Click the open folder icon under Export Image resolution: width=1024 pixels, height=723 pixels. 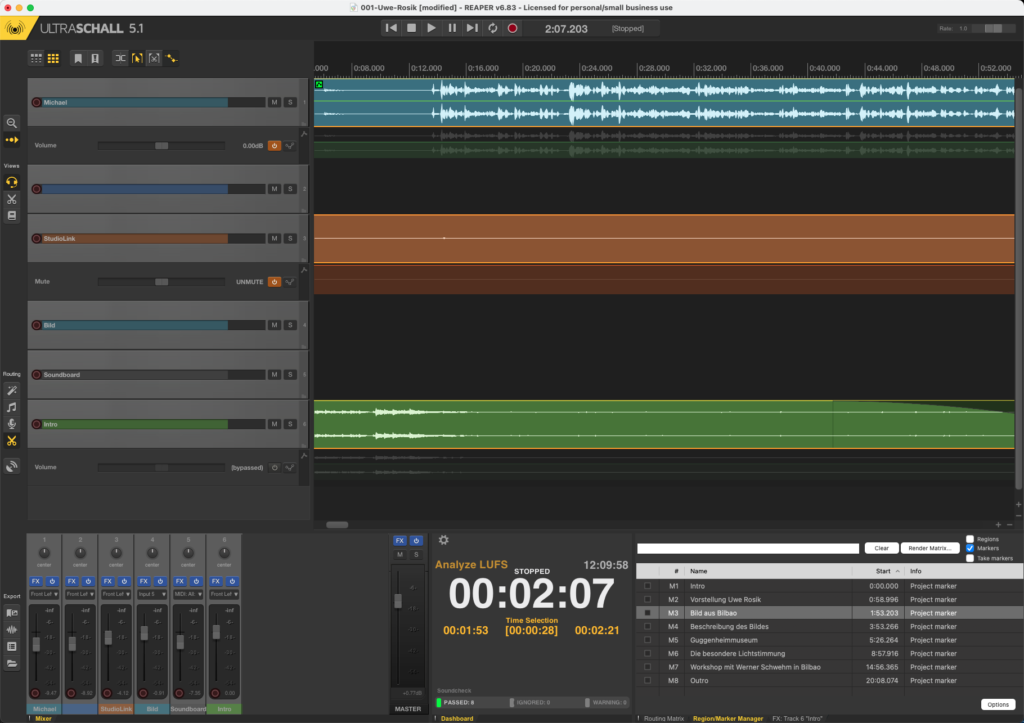click(x=12, y=663)
